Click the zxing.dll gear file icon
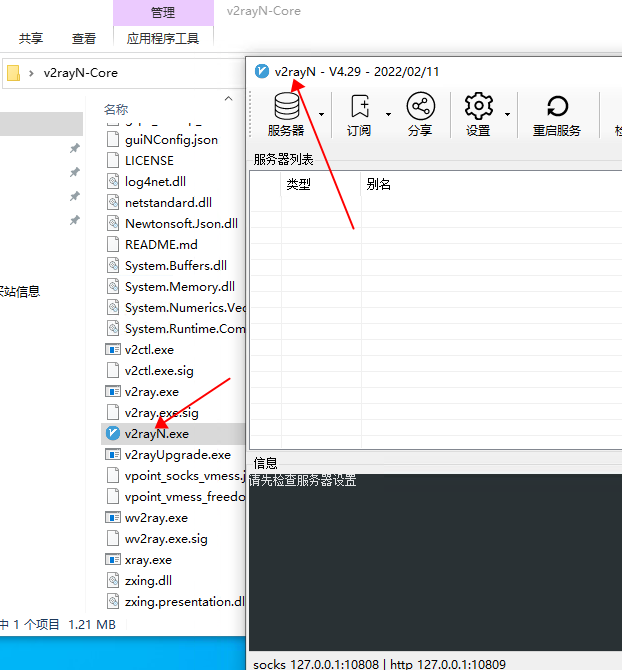Viewport: 622px width, 670px height. 113,580
